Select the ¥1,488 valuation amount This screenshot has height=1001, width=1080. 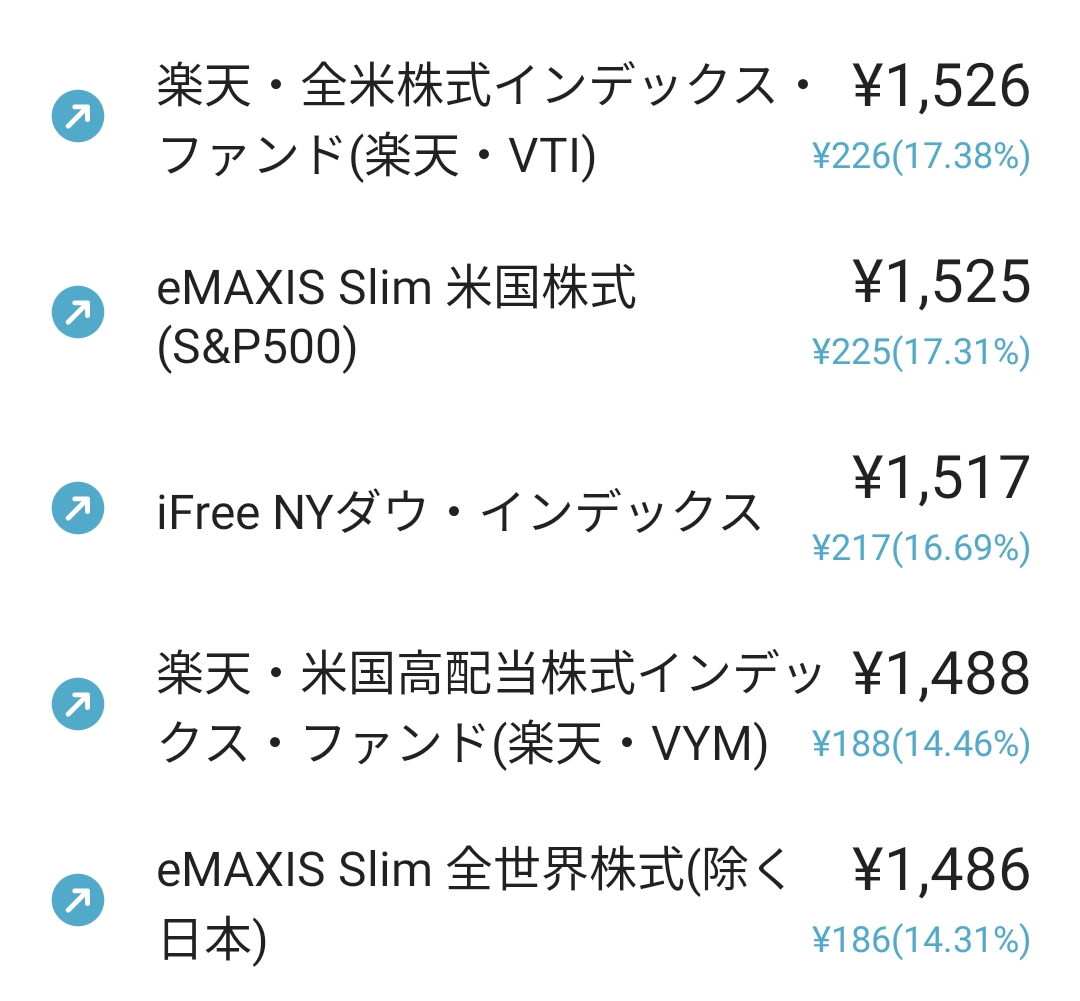pyautogui.click(x=942, y=674)
